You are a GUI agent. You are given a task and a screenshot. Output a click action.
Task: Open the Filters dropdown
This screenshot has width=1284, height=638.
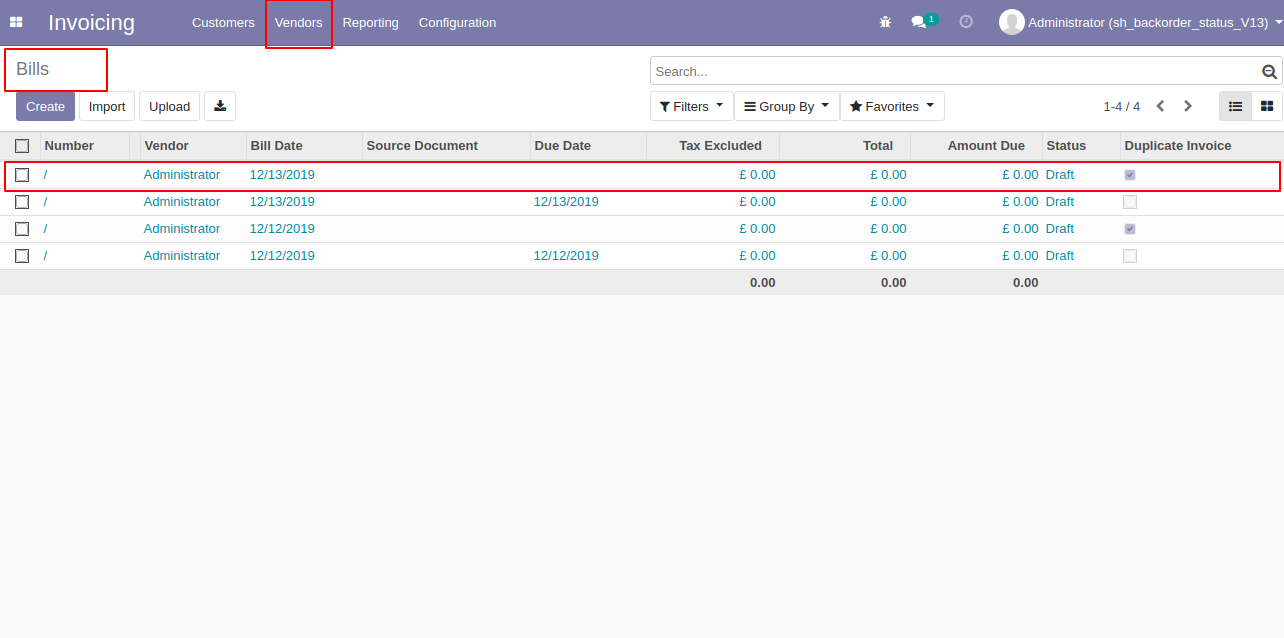(691, 106)
